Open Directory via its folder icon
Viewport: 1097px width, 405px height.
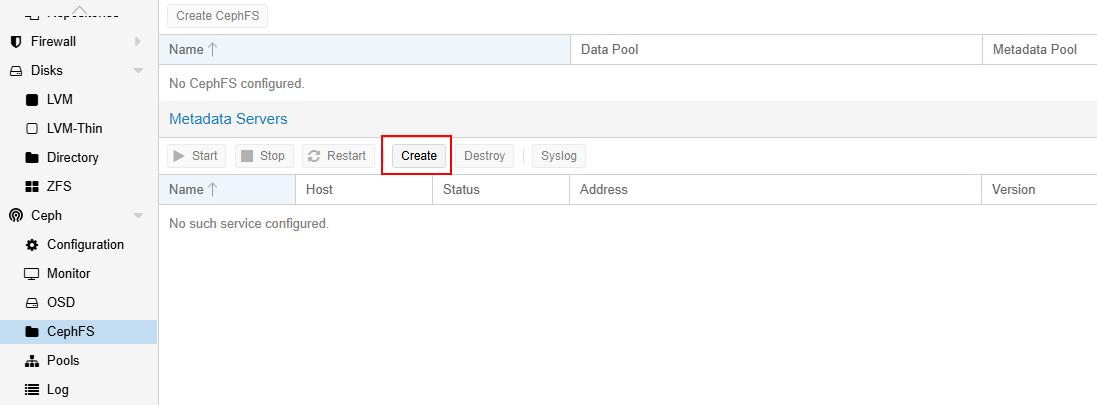[x=31, y=158]
